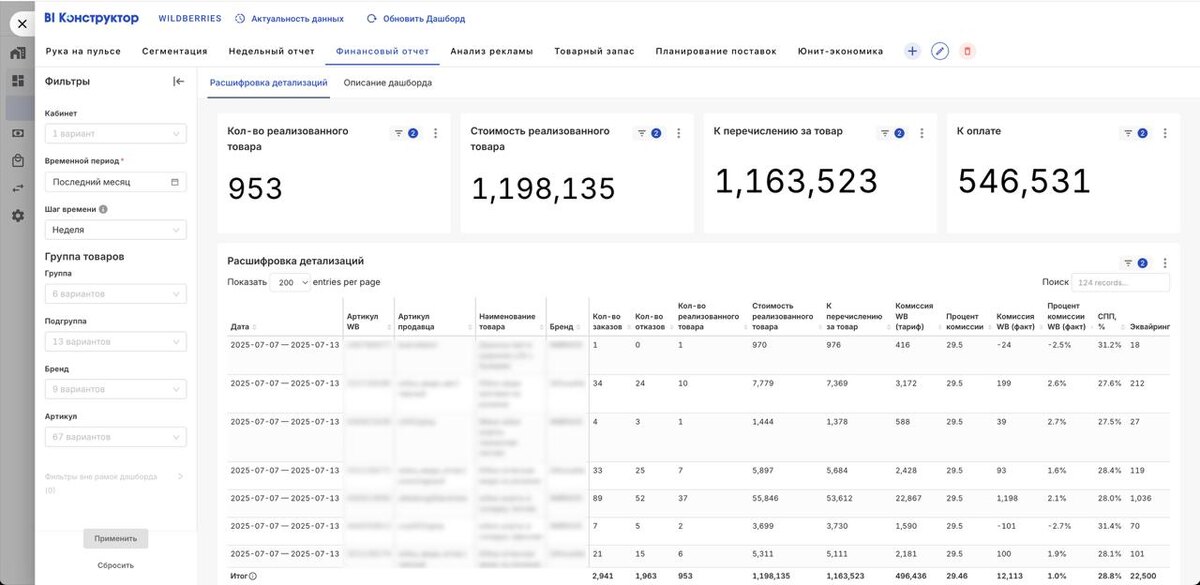Click the 7,779 value in the table
The height and width of the screenshot is (585, 1200).
coord(764,383)
